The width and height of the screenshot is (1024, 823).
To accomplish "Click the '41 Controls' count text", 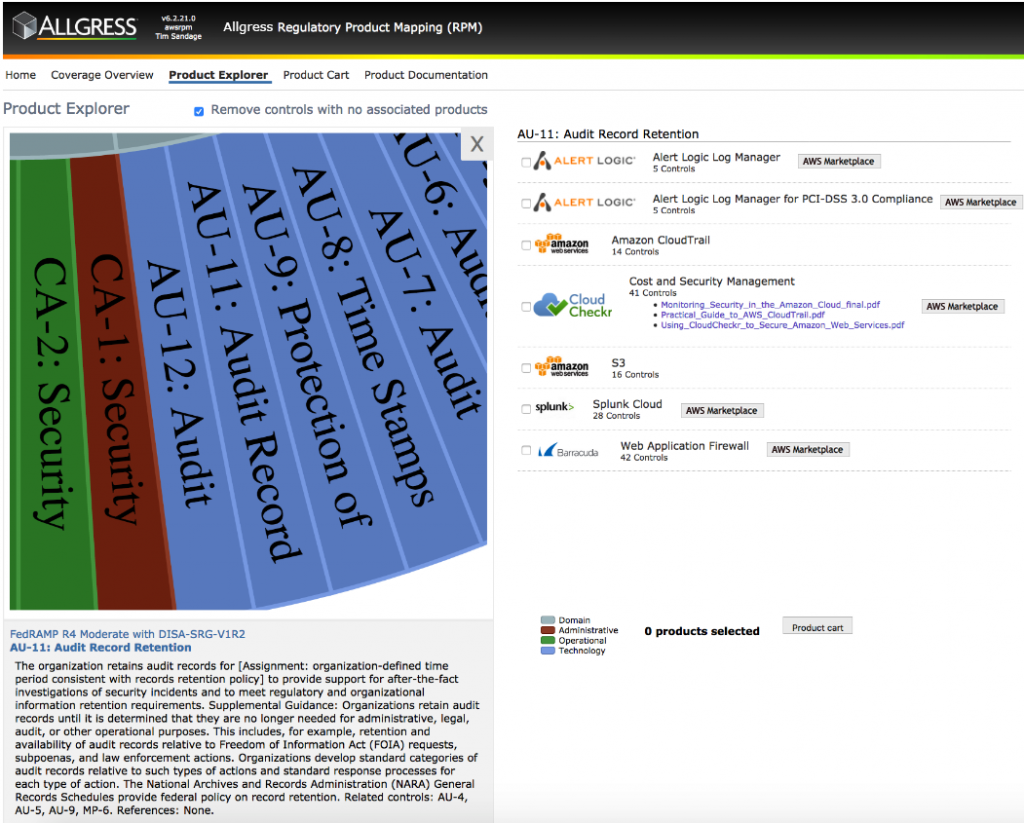I will click(652, 293).
